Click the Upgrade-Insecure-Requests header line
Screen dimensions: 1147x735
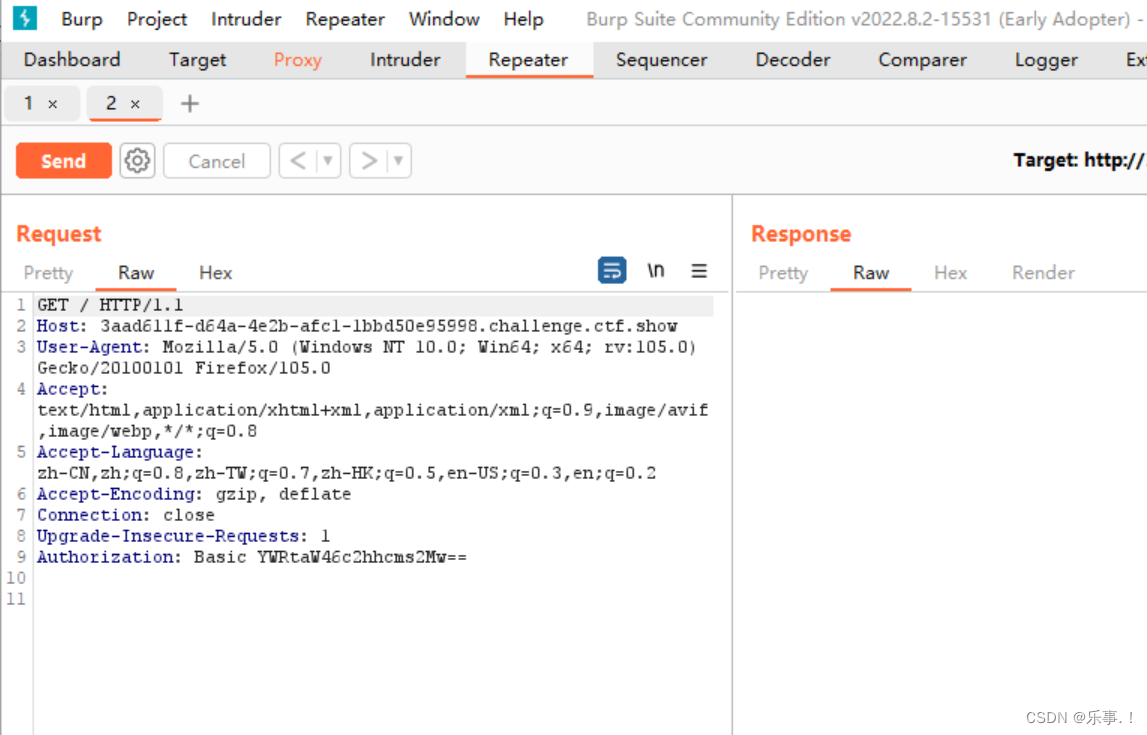tap(184, 536)
